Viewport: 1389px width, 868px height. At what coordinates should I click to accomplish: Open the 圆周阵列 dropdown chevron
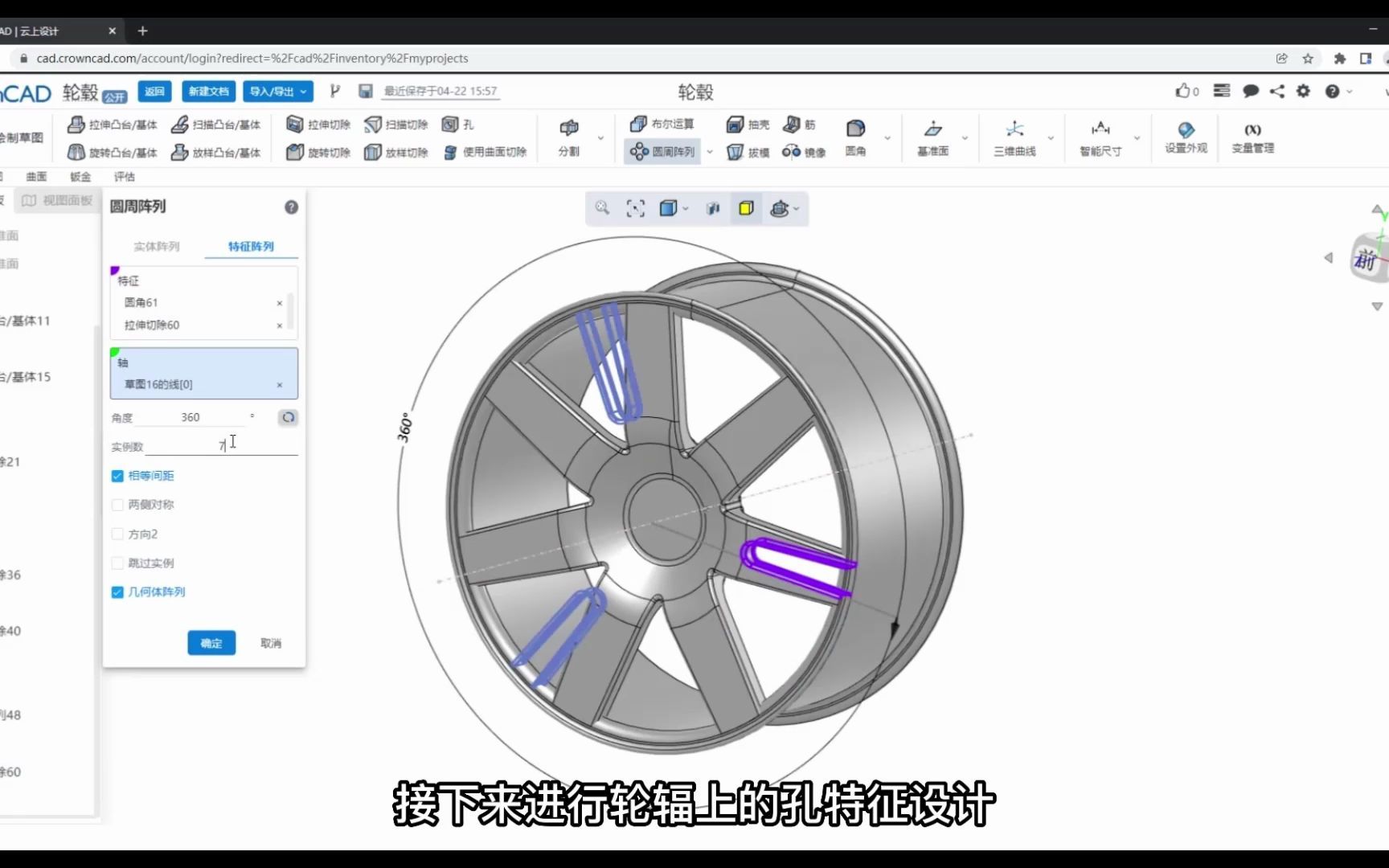[x=709, y=152]
